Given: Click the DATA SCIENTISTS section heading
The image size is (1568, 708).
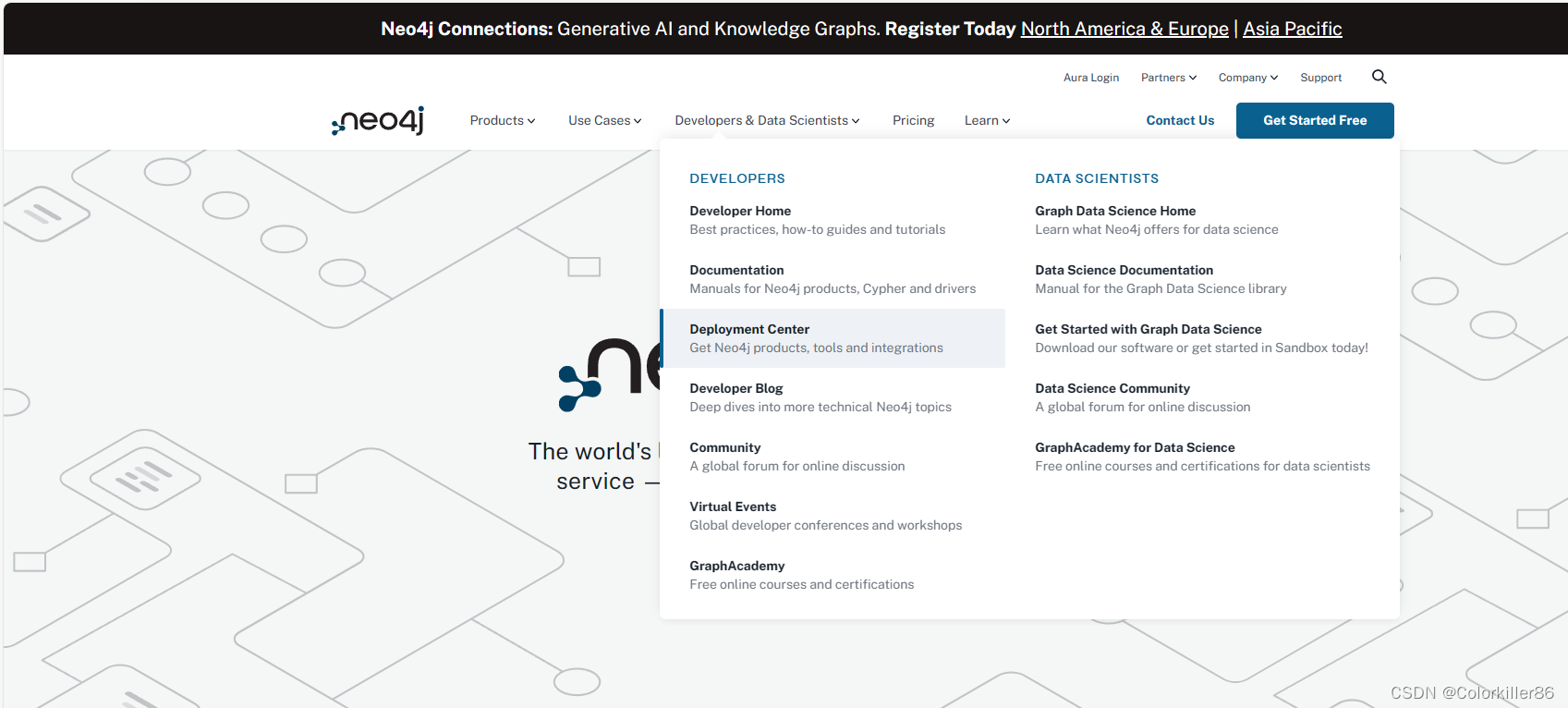Looking at the screenshot, I should tap(1097, 178).
